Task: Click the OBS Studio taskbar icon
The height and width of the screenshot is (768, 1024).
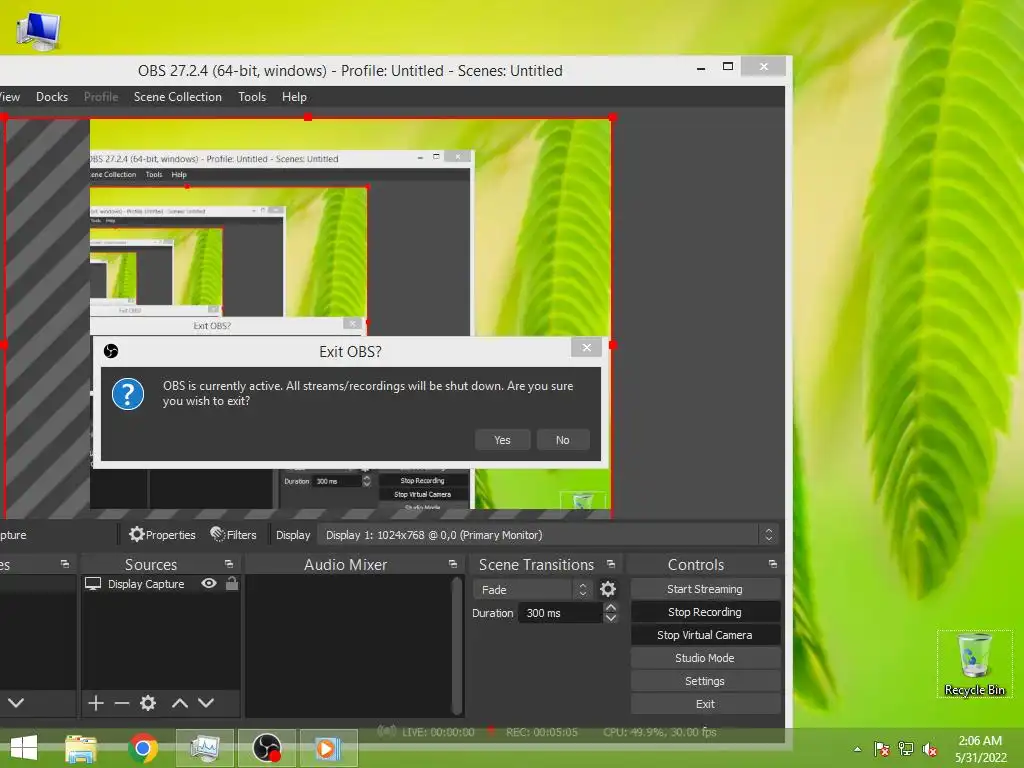Action: tap(266, 748)
